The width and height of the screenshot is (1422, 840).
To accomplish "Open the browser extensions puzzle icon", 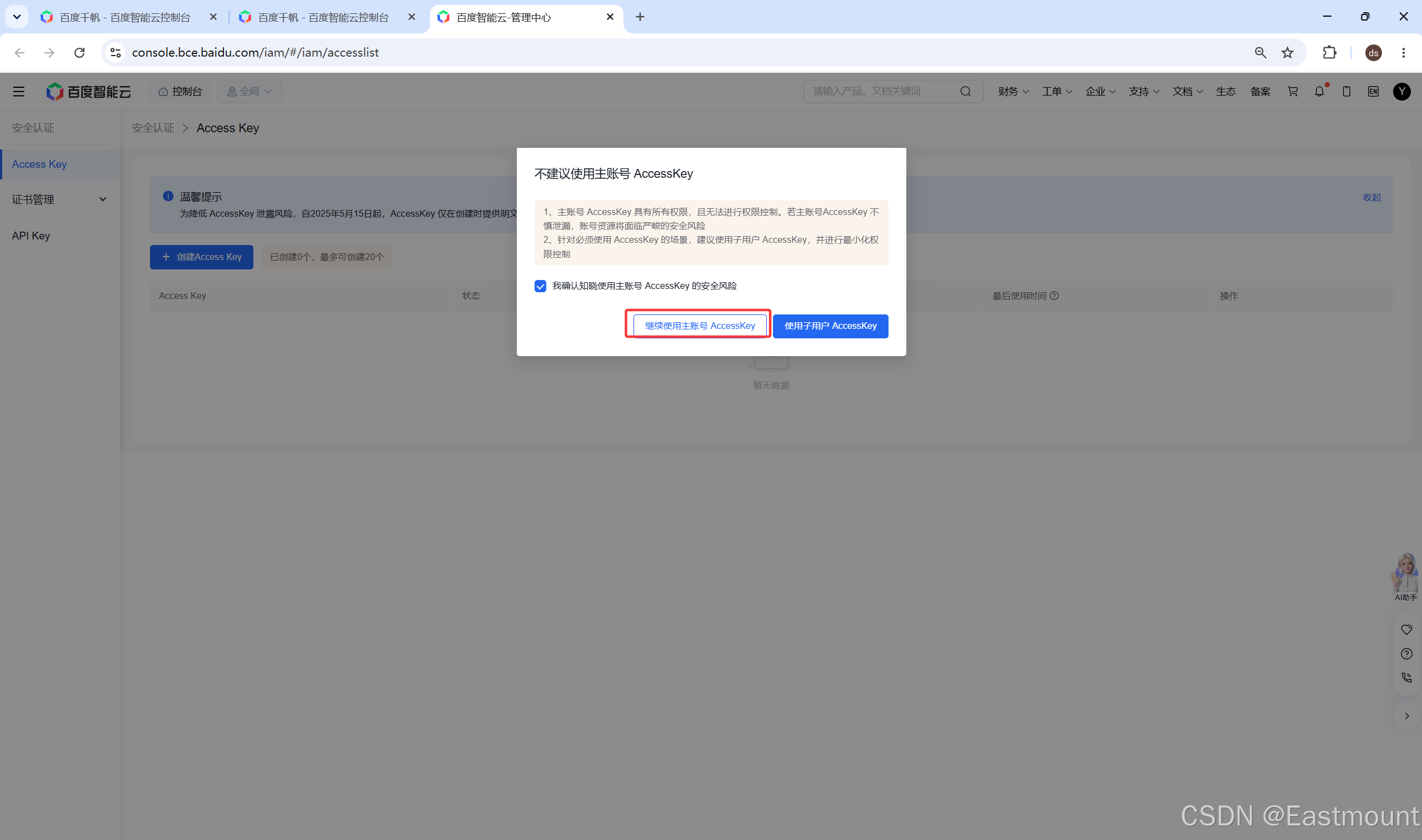I will [1329, 52].
